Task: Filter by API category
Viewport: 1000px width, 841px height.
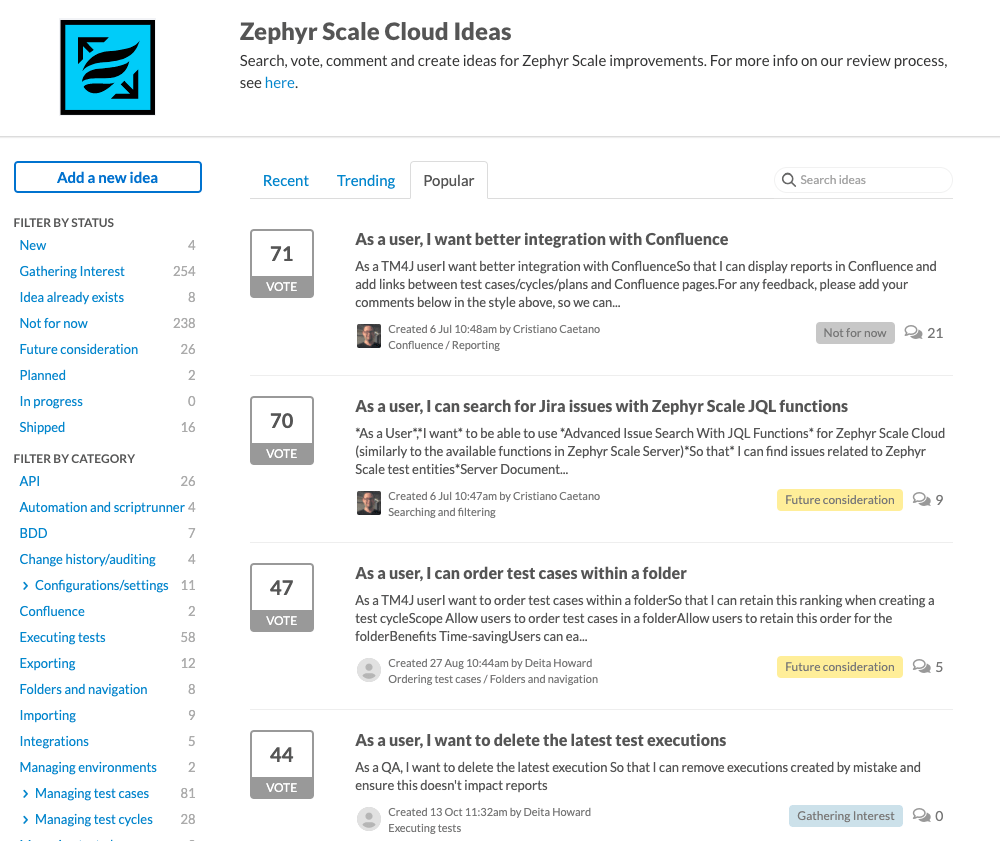Action: tap(29, 481)
